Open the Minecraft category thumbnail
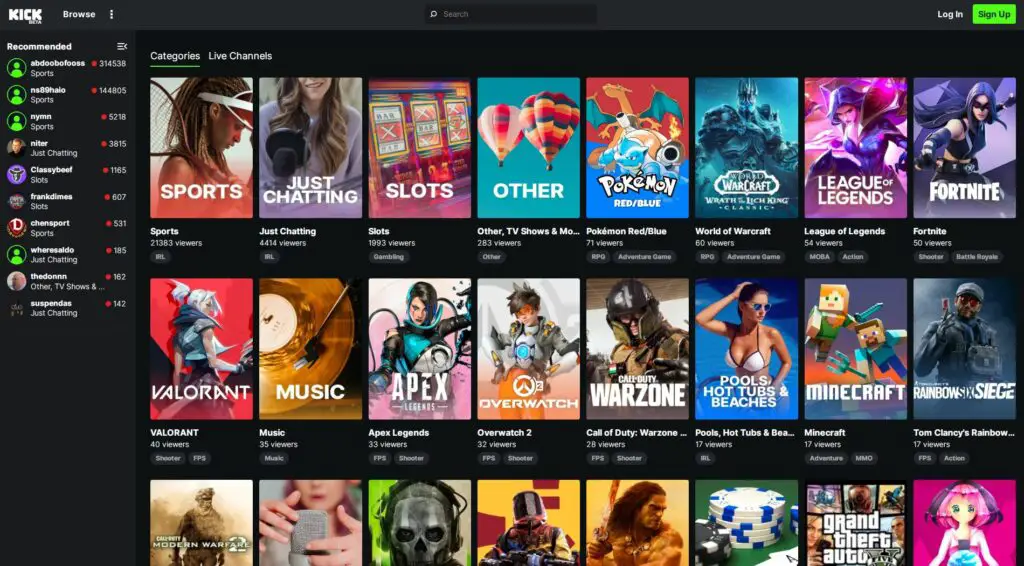1024x566 pixels. click(x=856, y=349)
